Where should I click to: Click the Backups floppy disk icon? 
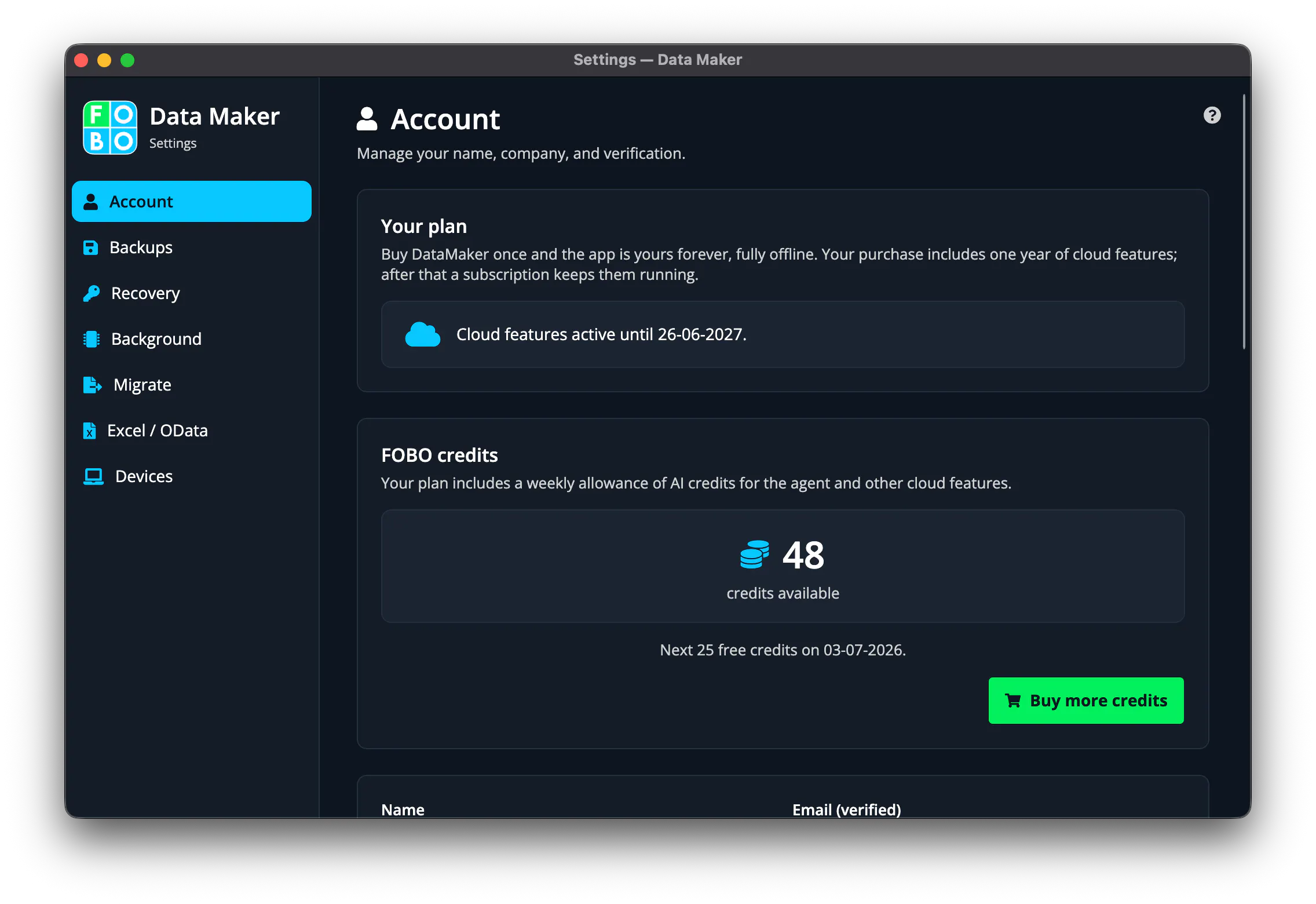click(91, 247)
